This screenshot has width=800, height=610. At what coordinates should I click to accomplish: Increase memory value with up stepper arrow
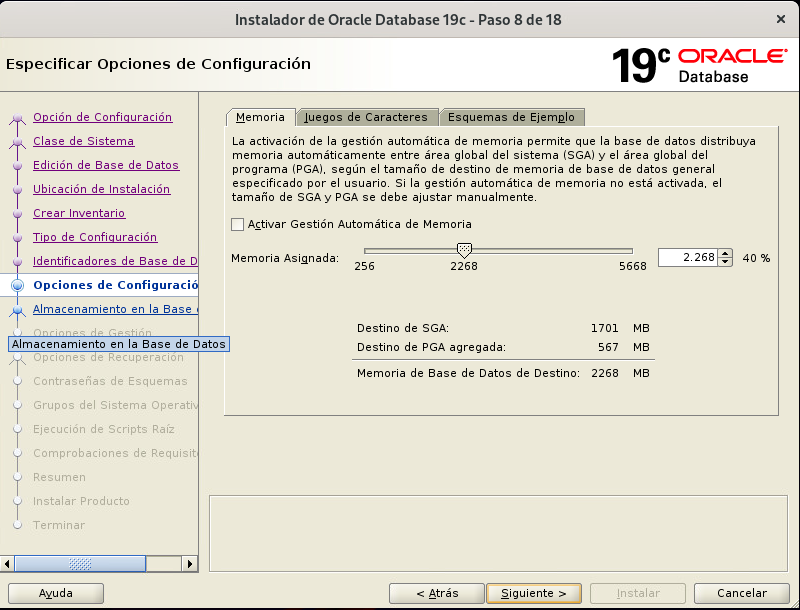point(726,253)
